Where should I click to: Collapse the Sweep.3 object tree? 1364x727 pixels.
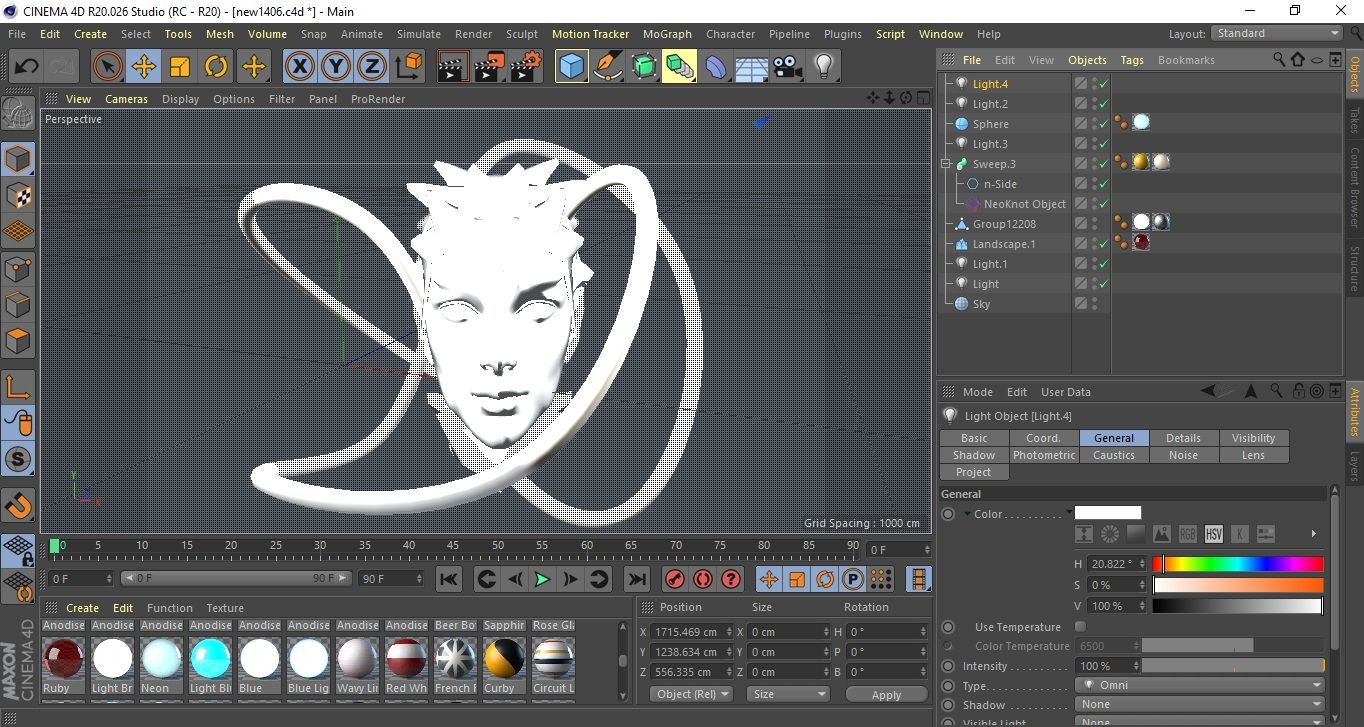(x=946, y=164)
